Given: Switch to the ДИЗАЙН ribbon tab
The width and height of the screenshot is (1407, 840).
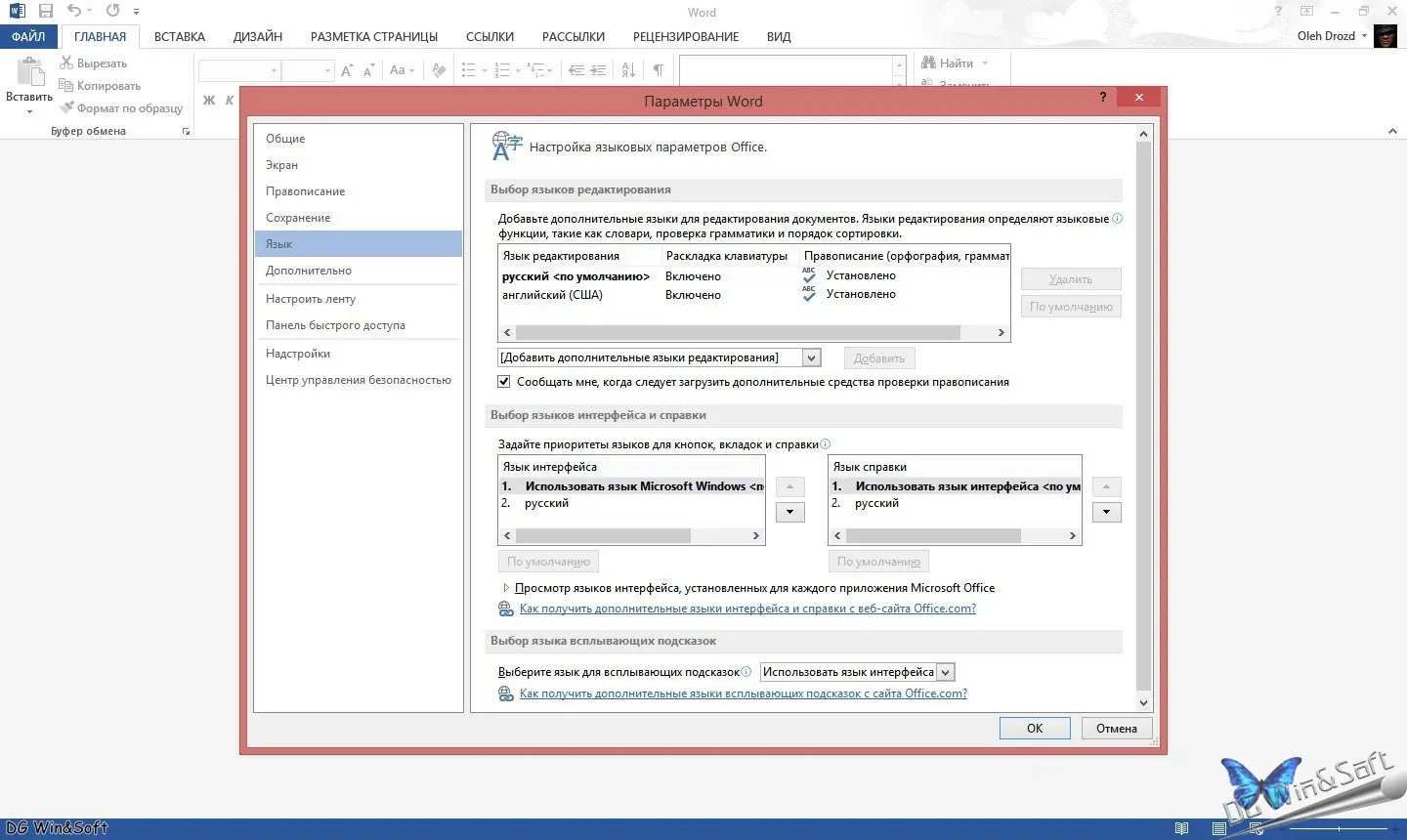Looking at the screenshot, I should (258, 36).
